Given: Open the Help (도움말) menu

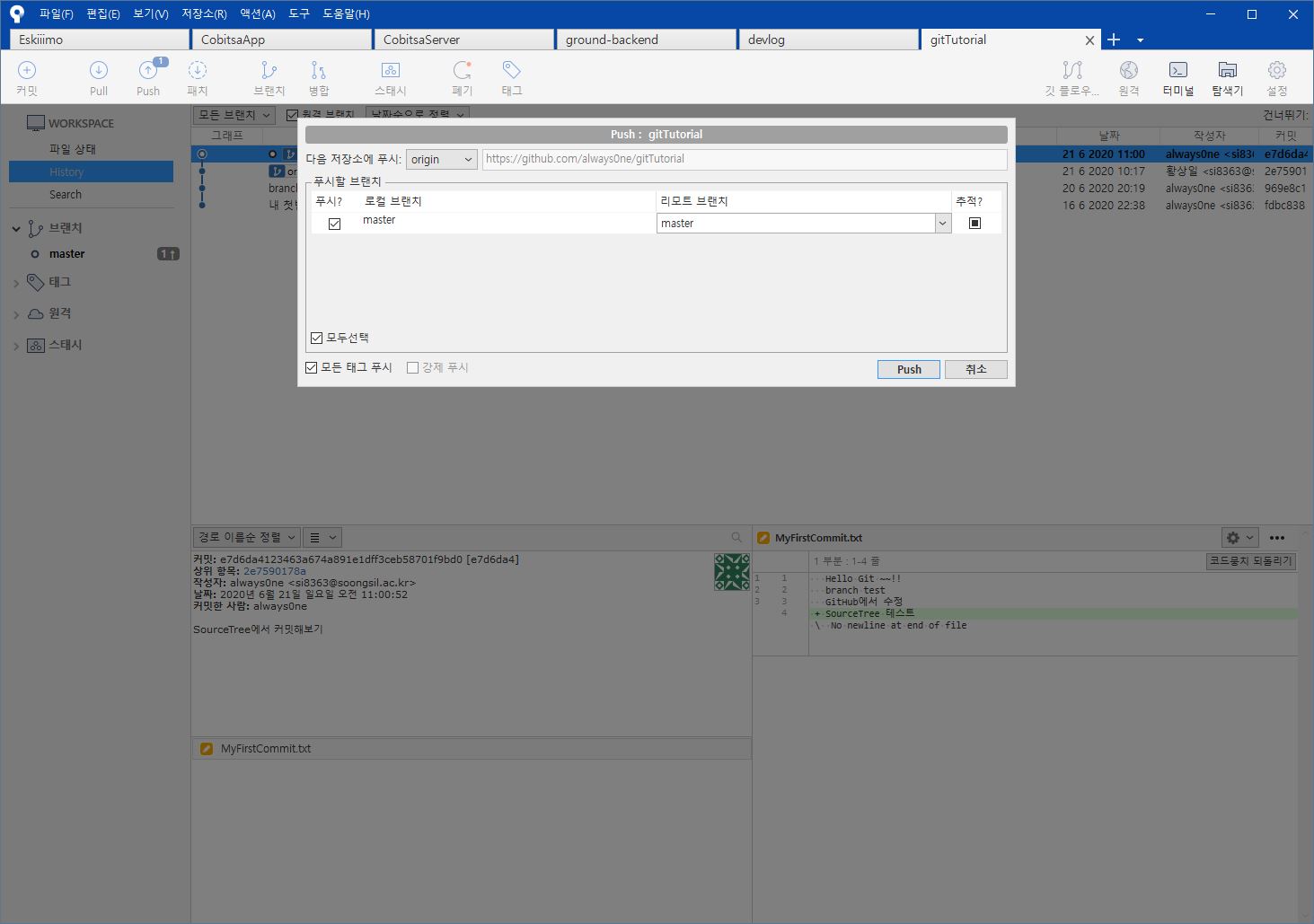Looking at the screenshot, I should (x=346, y=13).
